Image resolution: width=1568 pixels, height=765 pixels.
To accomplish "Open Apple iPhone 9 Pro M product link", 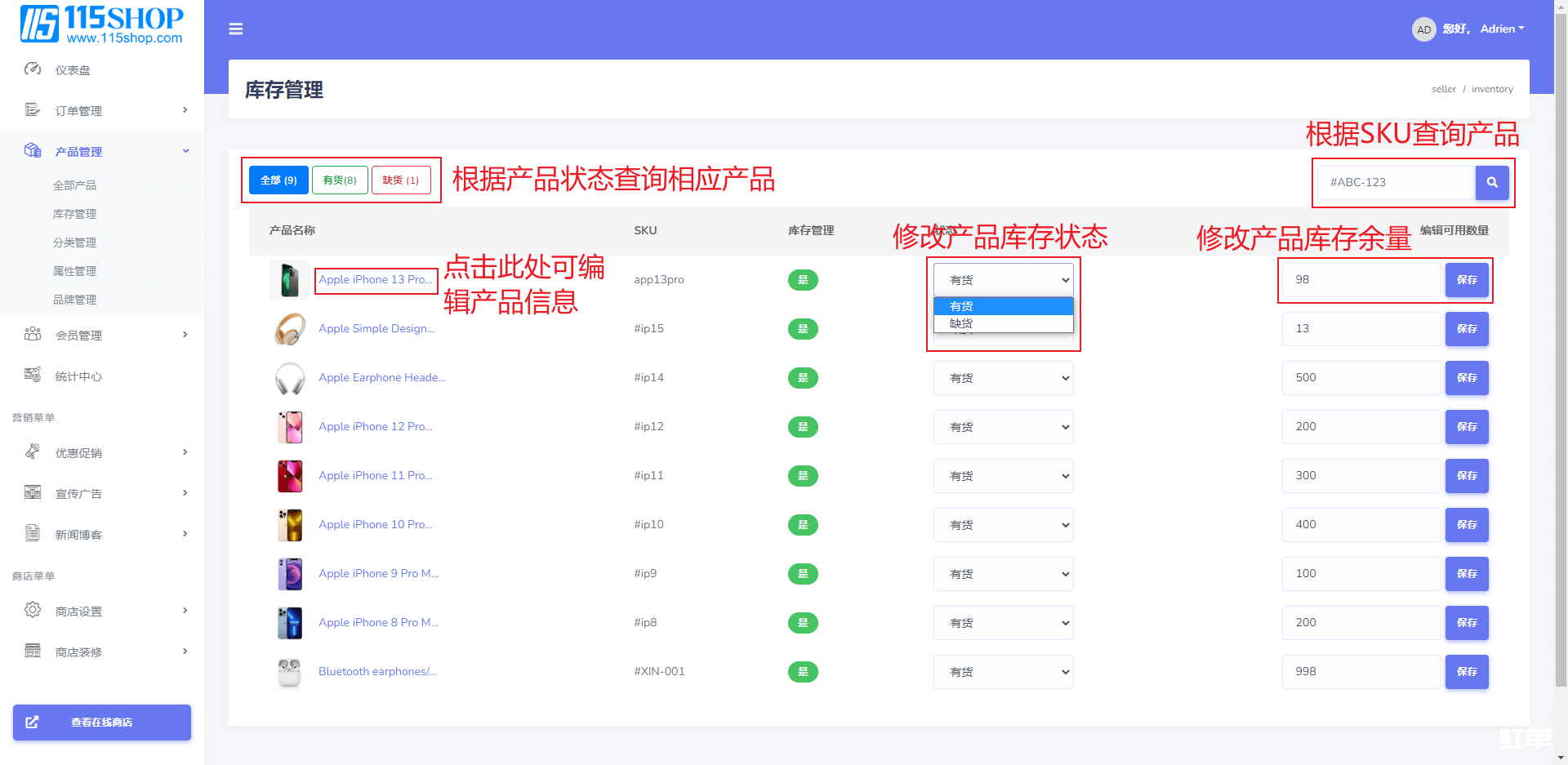I will click(378, 573).
